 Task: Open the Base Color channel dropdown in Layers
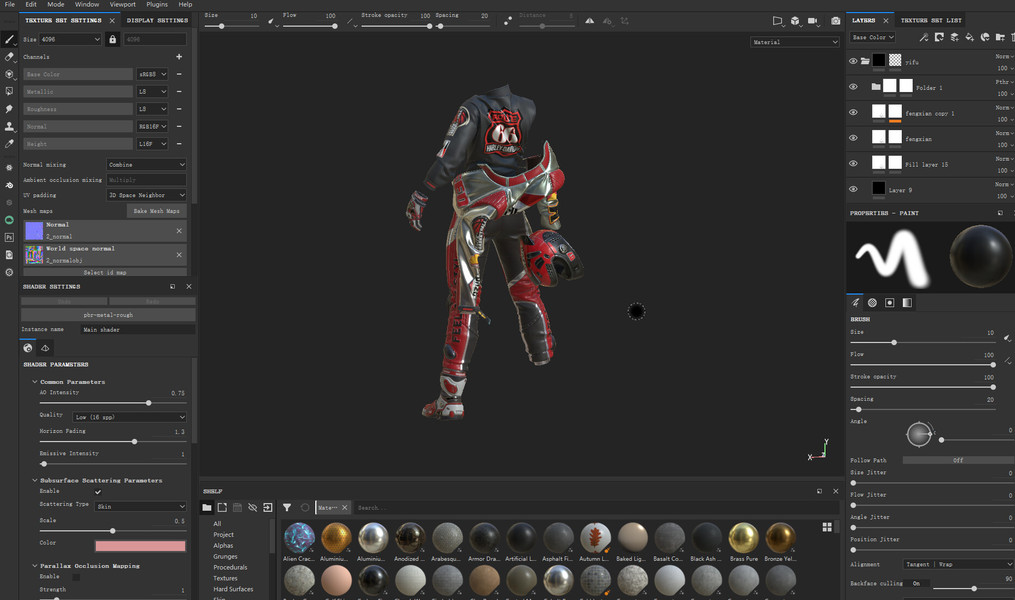click(x=872, y=38)
